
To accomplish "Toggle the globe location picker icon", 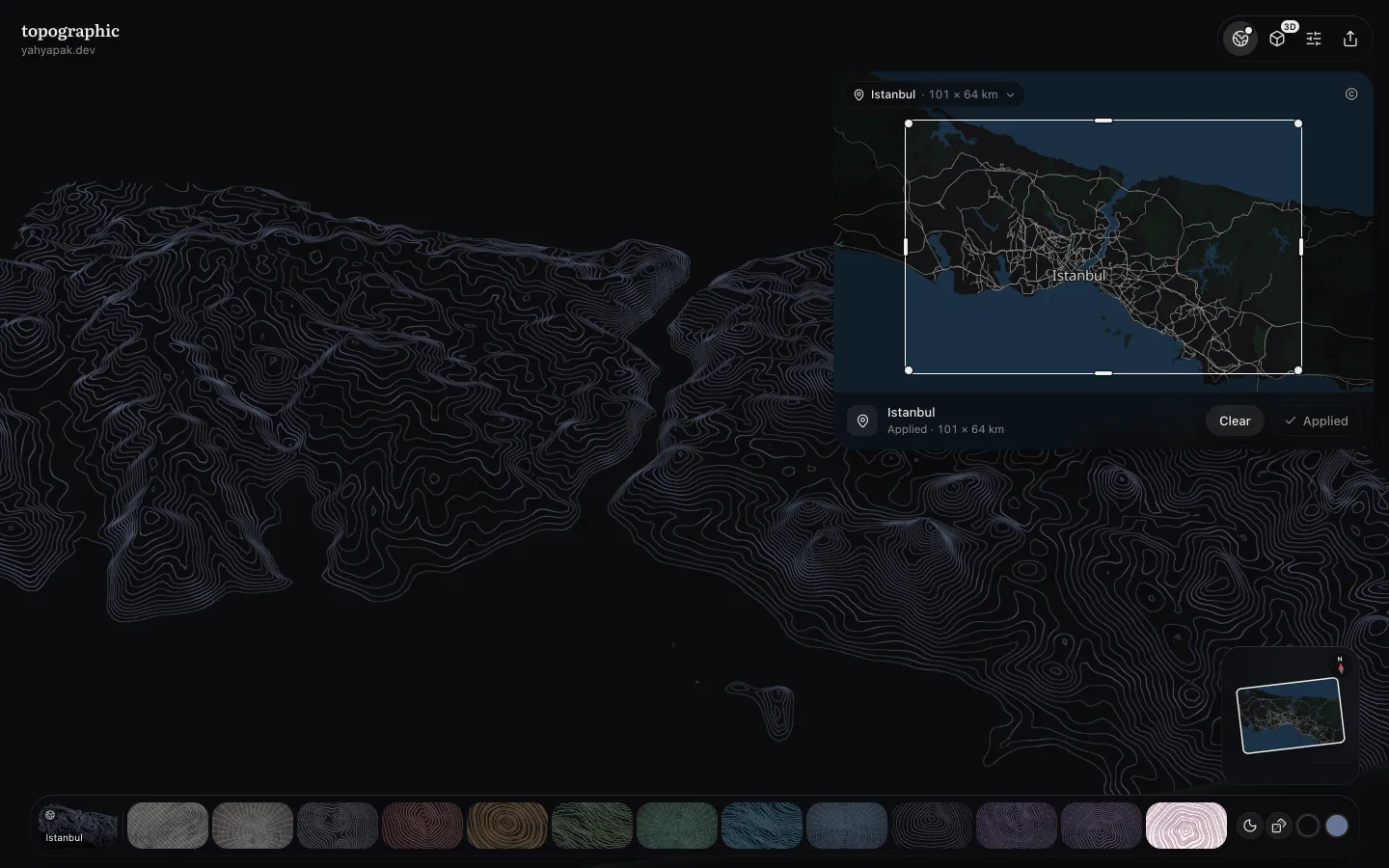I will coord(1240,39).
